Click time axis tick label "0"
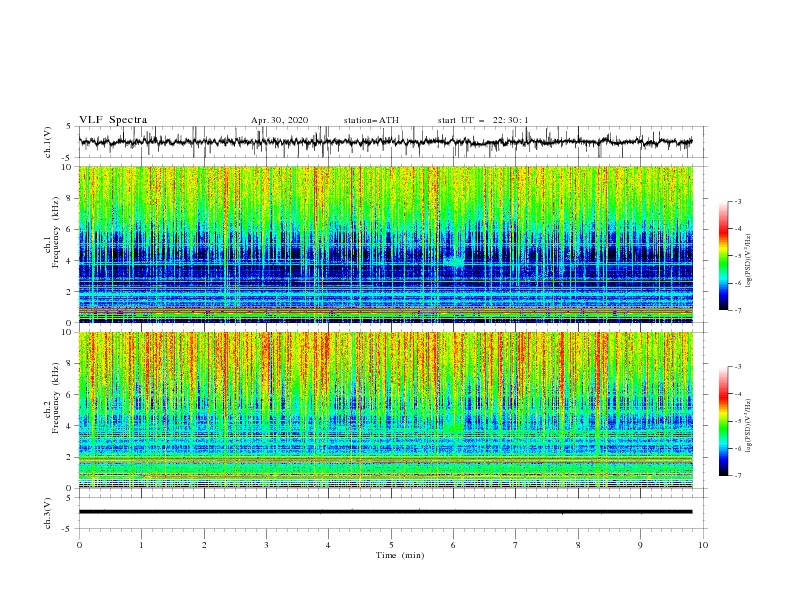The image size is (792, 612). tap(79, 545)
